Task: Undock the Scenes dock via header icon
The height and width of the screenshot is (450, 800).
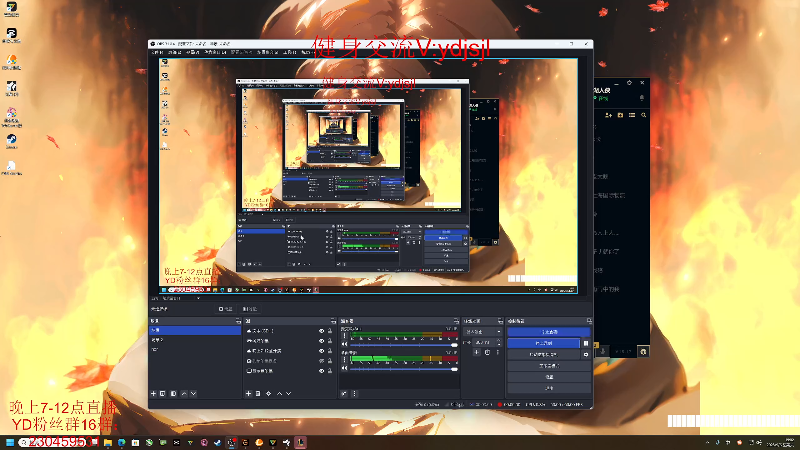Action: point(238,321)
